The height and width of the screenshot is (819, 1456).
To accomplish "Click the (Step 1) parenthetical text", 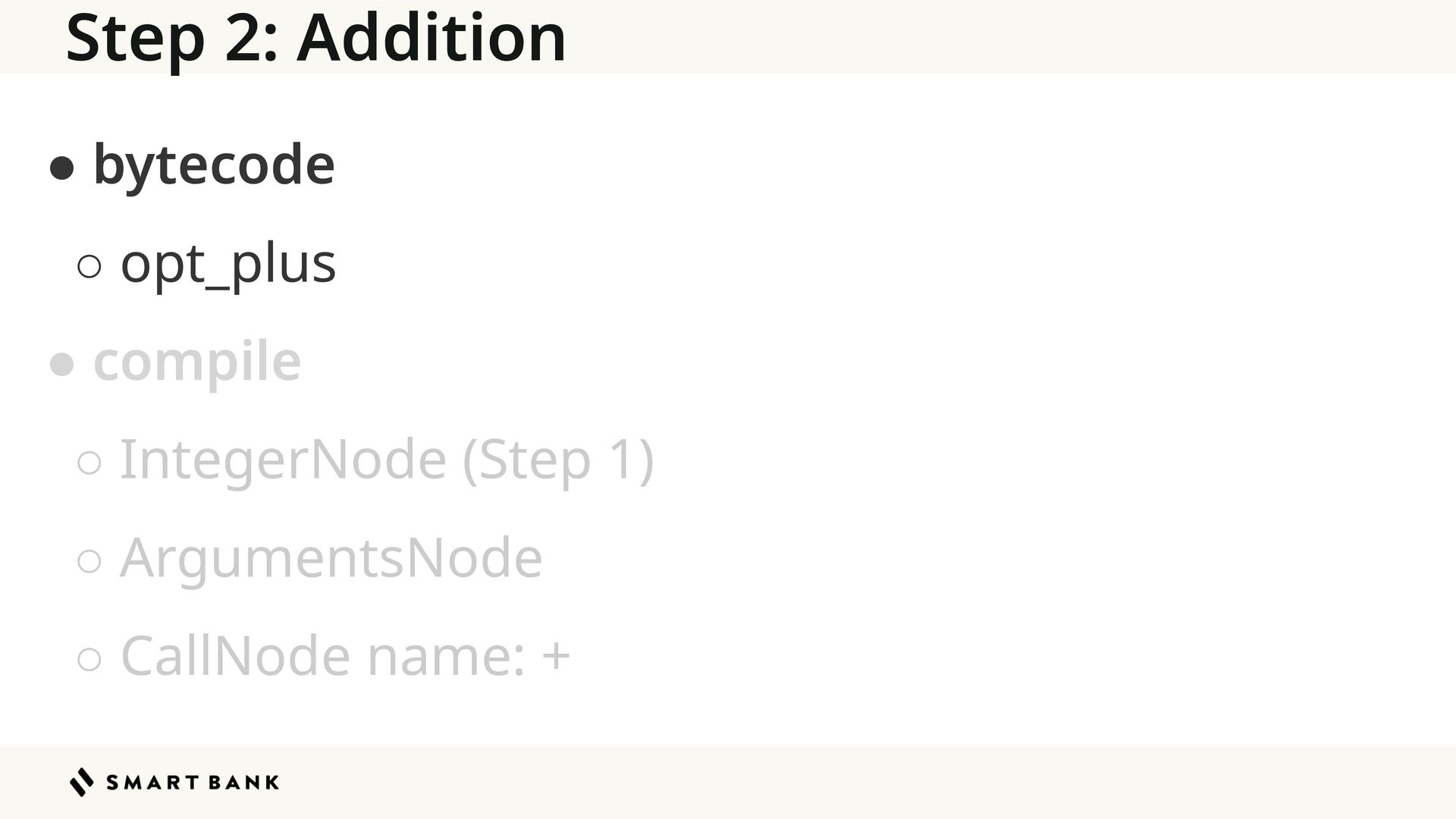I will tap(557, 460).
